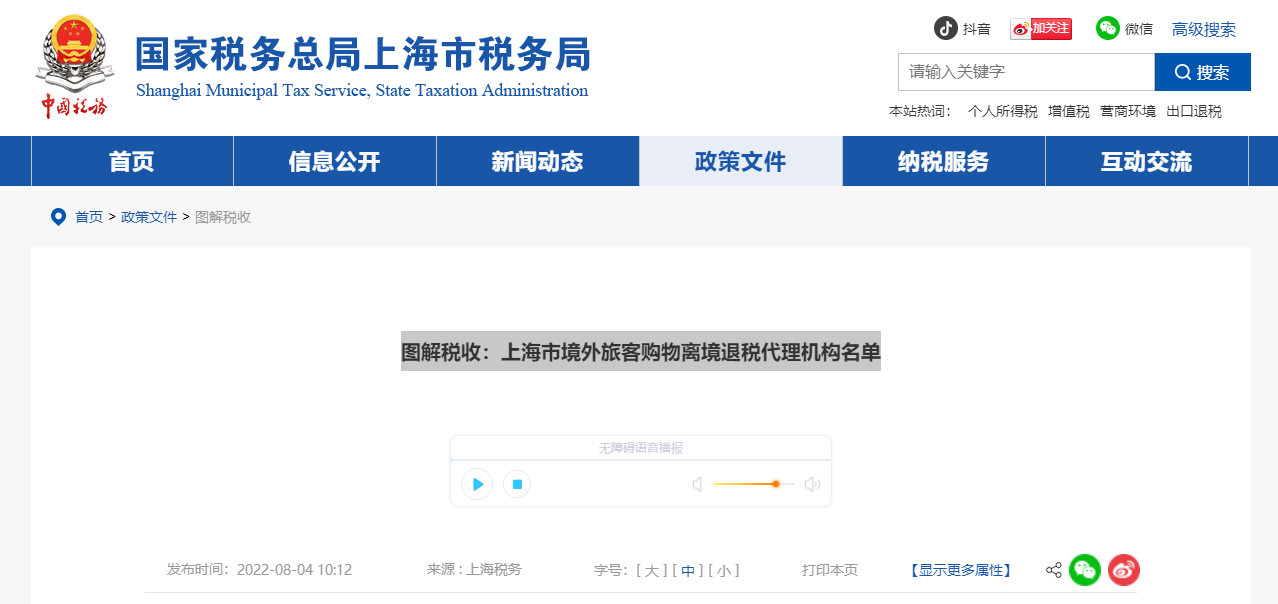The height and width of the screenshot is (604, 1278).
Task: Click the Weibo 加关注 follow button
Action: [x=1041, y=28]
